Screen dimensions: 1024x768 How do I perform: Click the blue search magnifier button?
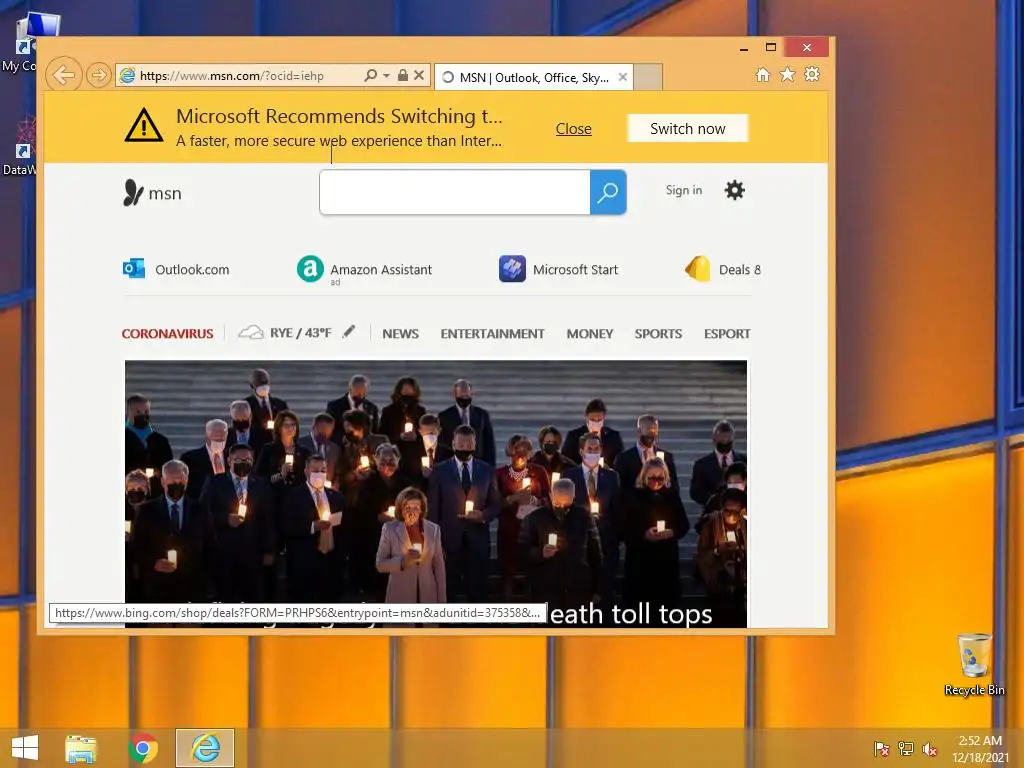click(608, 192)
